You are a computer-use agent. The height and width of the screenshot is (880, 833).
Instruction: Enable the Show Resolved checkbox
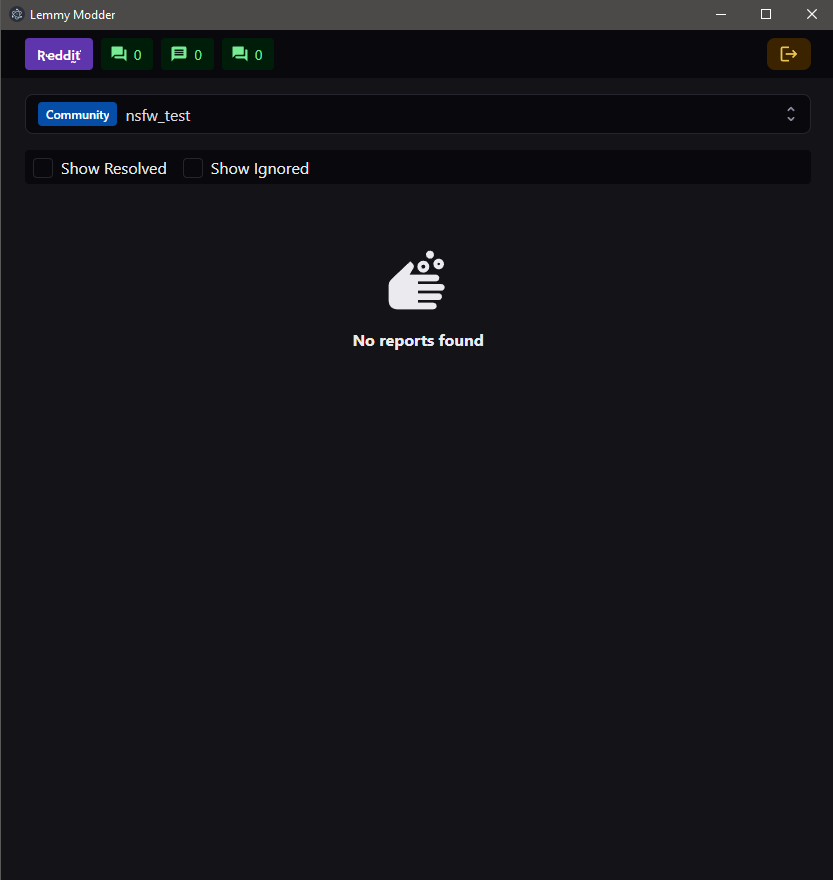point(43,168)
